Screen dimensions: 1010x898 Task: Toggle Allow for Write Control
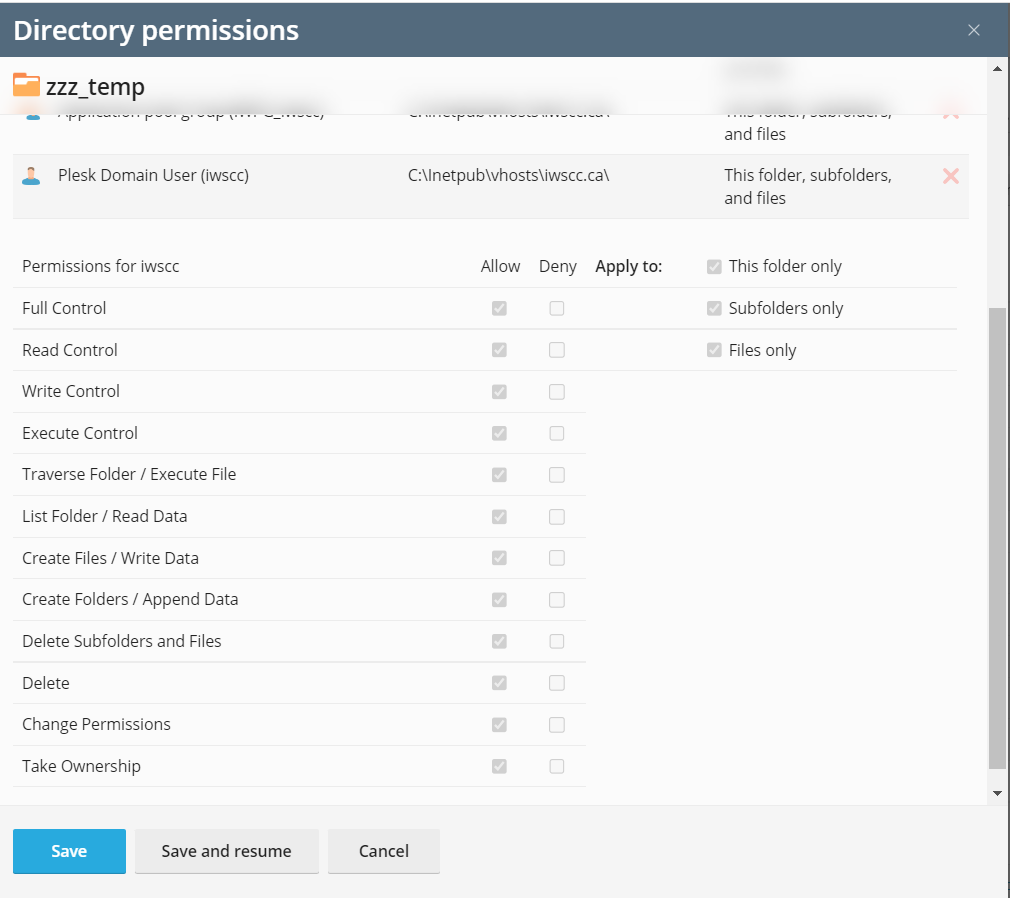point(499,392)
